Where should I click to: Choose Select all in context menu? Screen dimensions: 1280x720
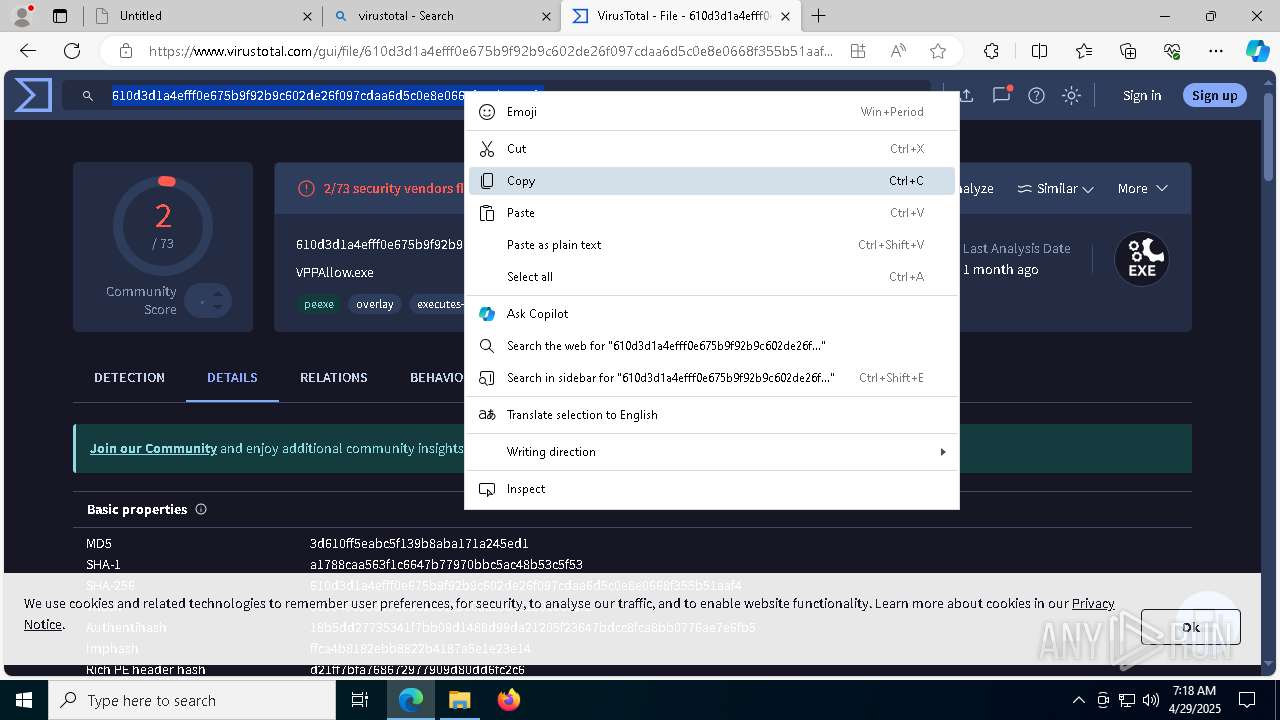(x=712, y=277)
